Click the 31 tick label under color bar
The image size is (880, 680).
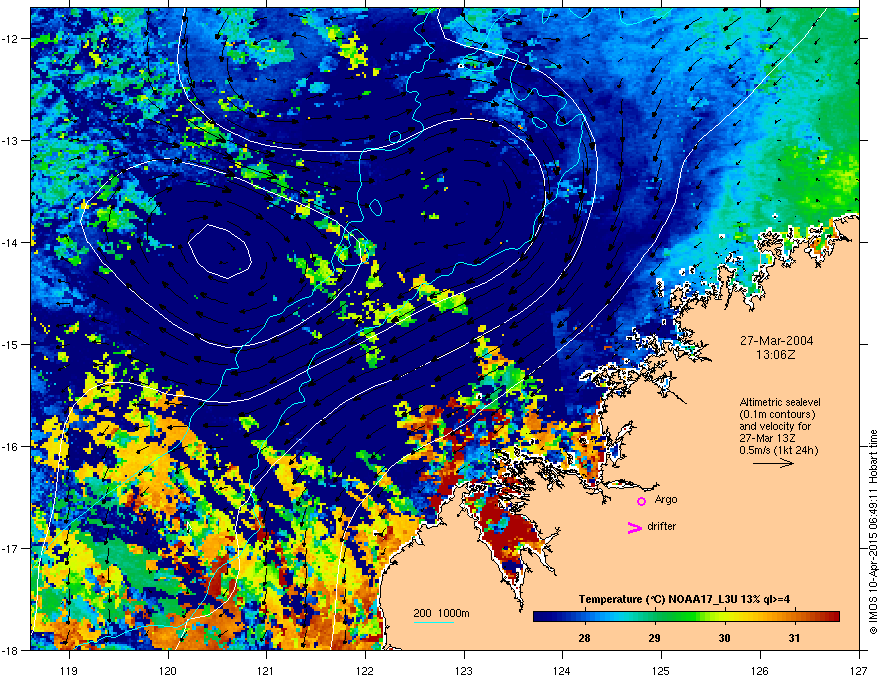(x=794, y=638)
